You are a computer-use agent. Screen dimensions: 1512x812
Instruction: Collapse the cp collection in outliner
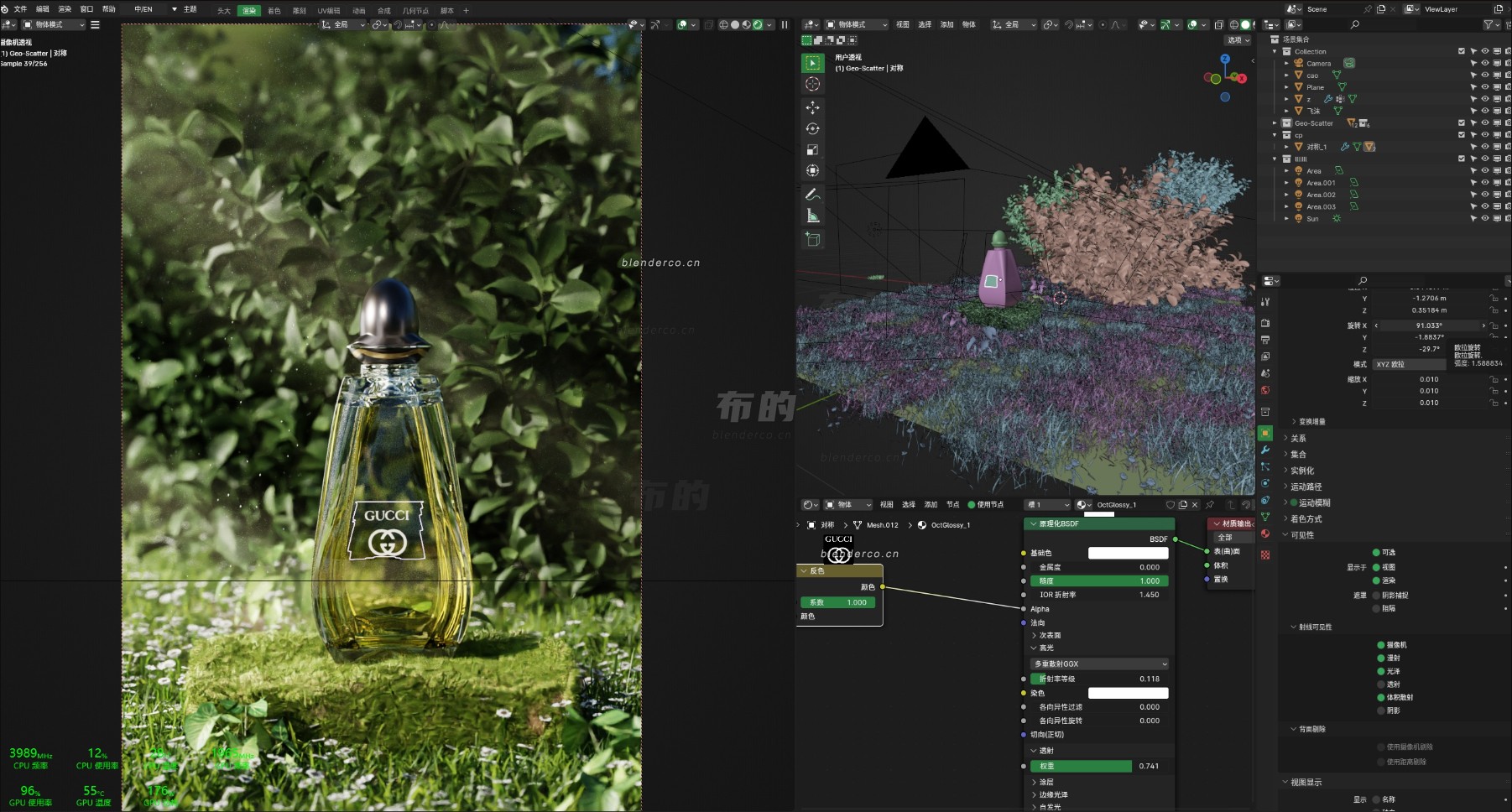click(x=1275, y=135)
